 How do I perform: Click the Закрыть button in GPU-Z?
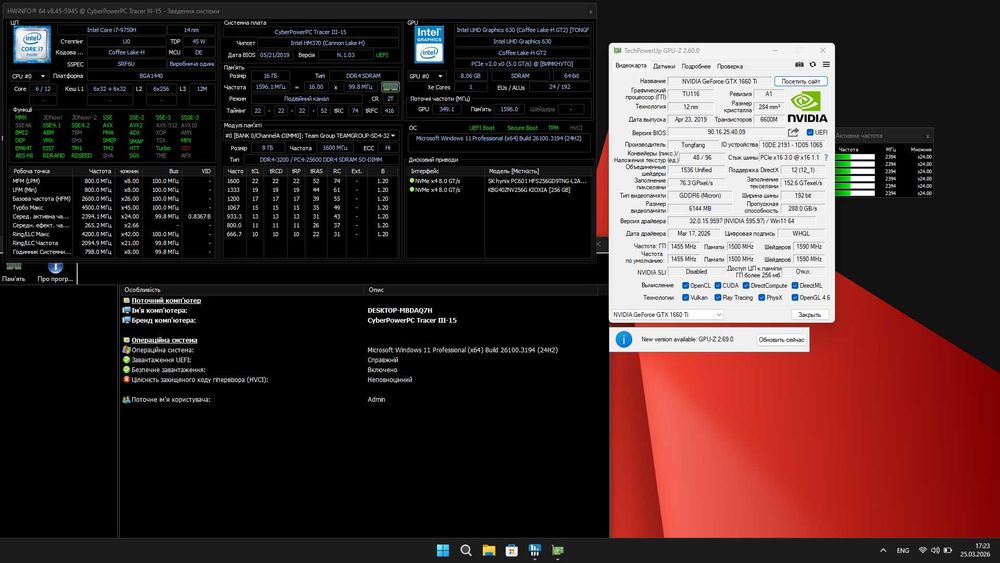[809, 315]
